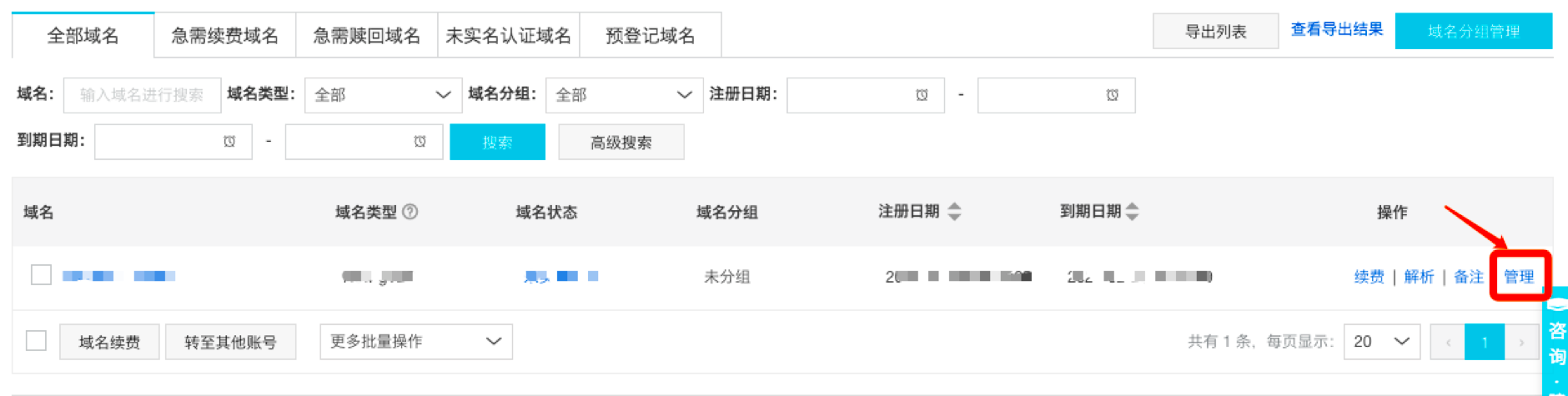Open the 管理 link for the domain

pos(1519,277)
